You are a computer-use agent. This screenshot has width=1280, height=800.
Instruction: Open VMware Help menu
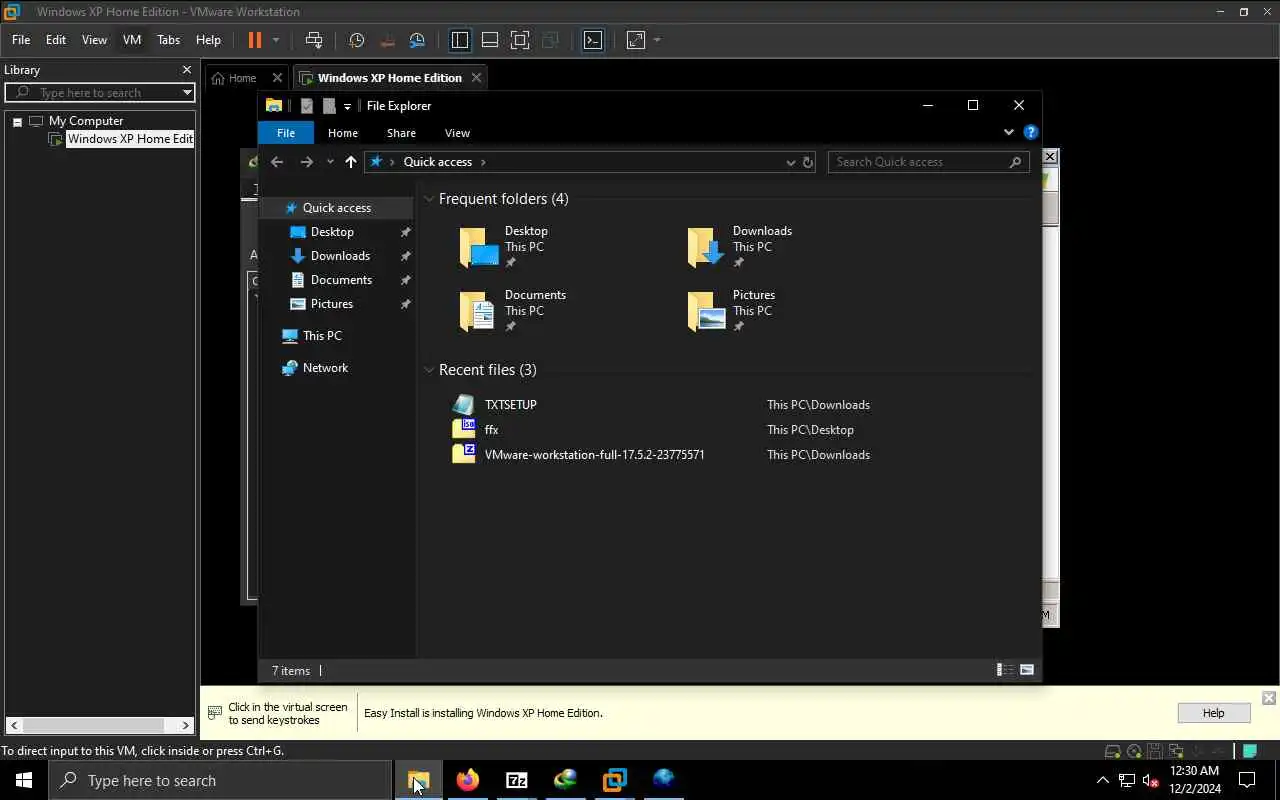[208, 40]
